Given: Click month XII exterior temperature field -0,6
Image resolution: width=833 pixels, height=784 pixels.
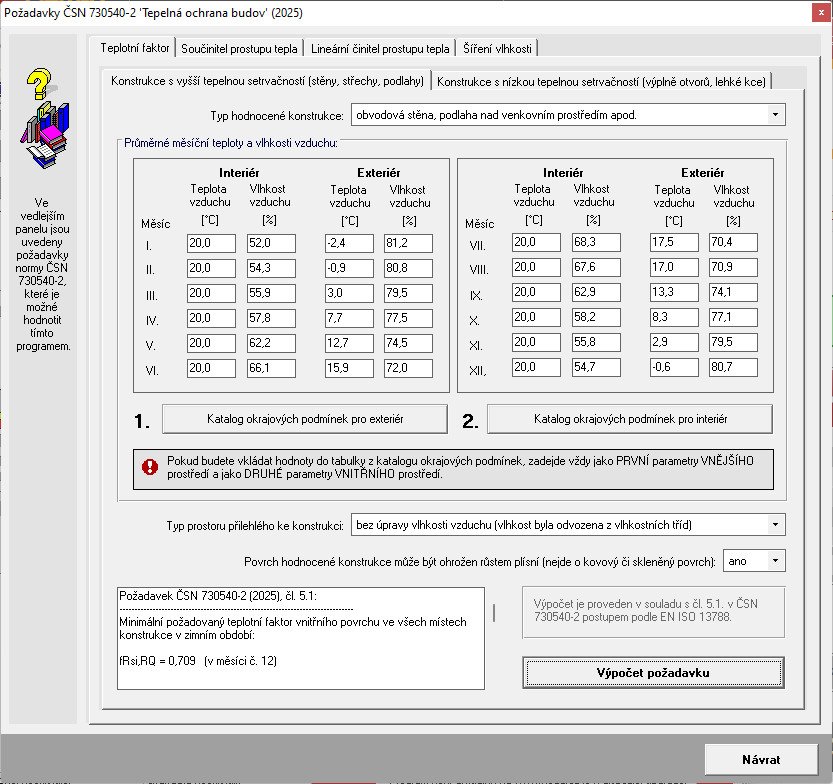Looking at the screenshot, I should click(674, 367).
